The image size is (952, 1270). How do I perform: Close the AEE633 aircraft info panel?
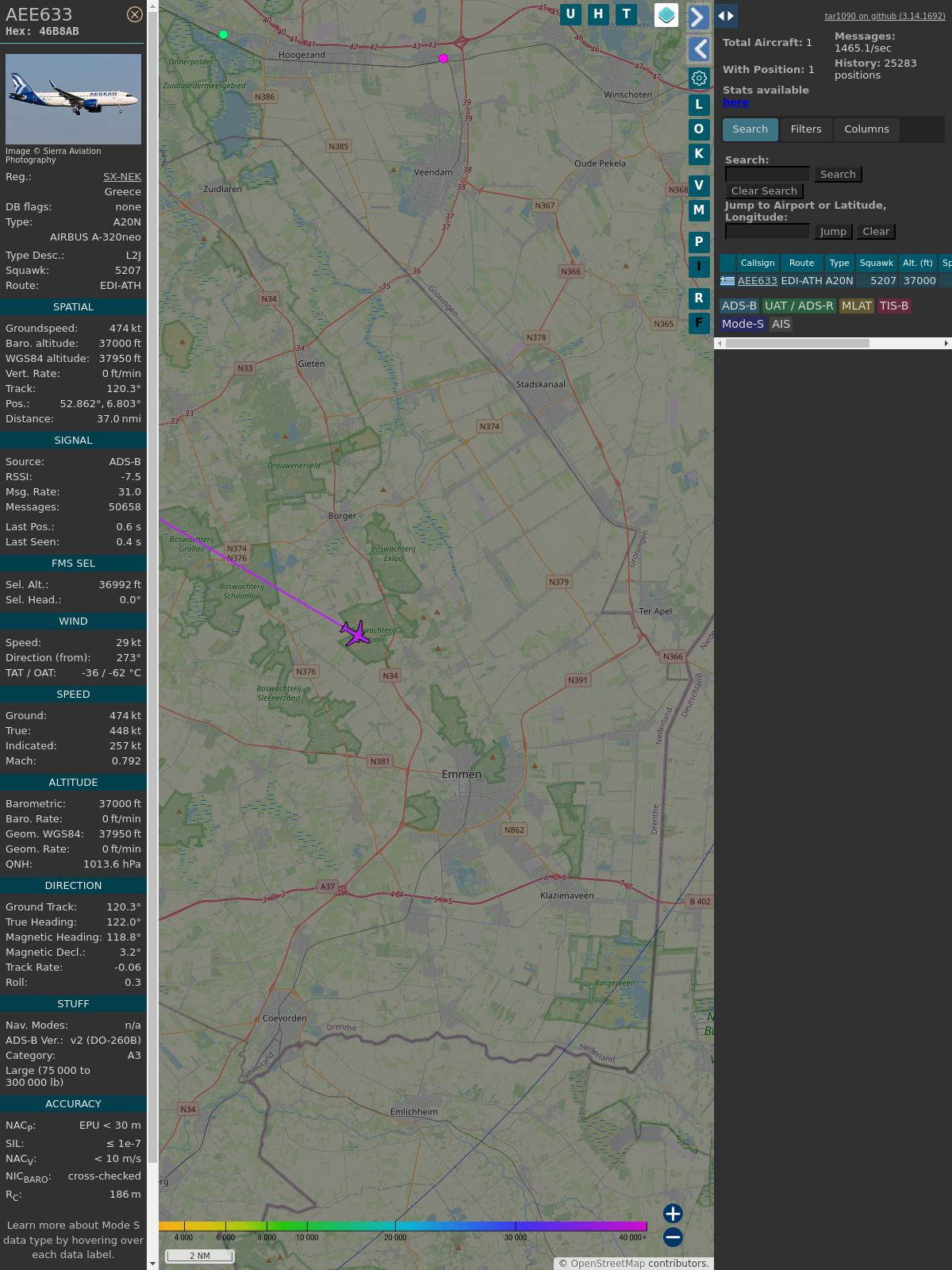point(135,14)
